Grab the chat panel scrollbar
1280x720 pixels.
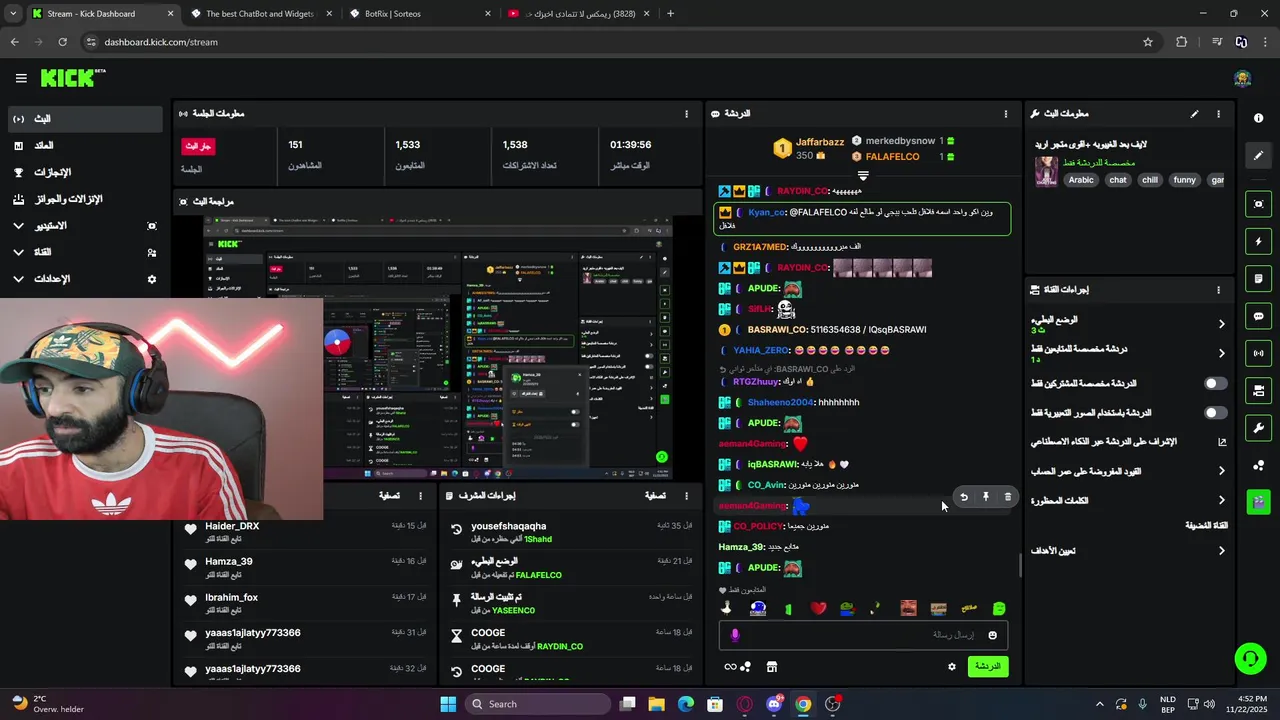pos(1020,565)
